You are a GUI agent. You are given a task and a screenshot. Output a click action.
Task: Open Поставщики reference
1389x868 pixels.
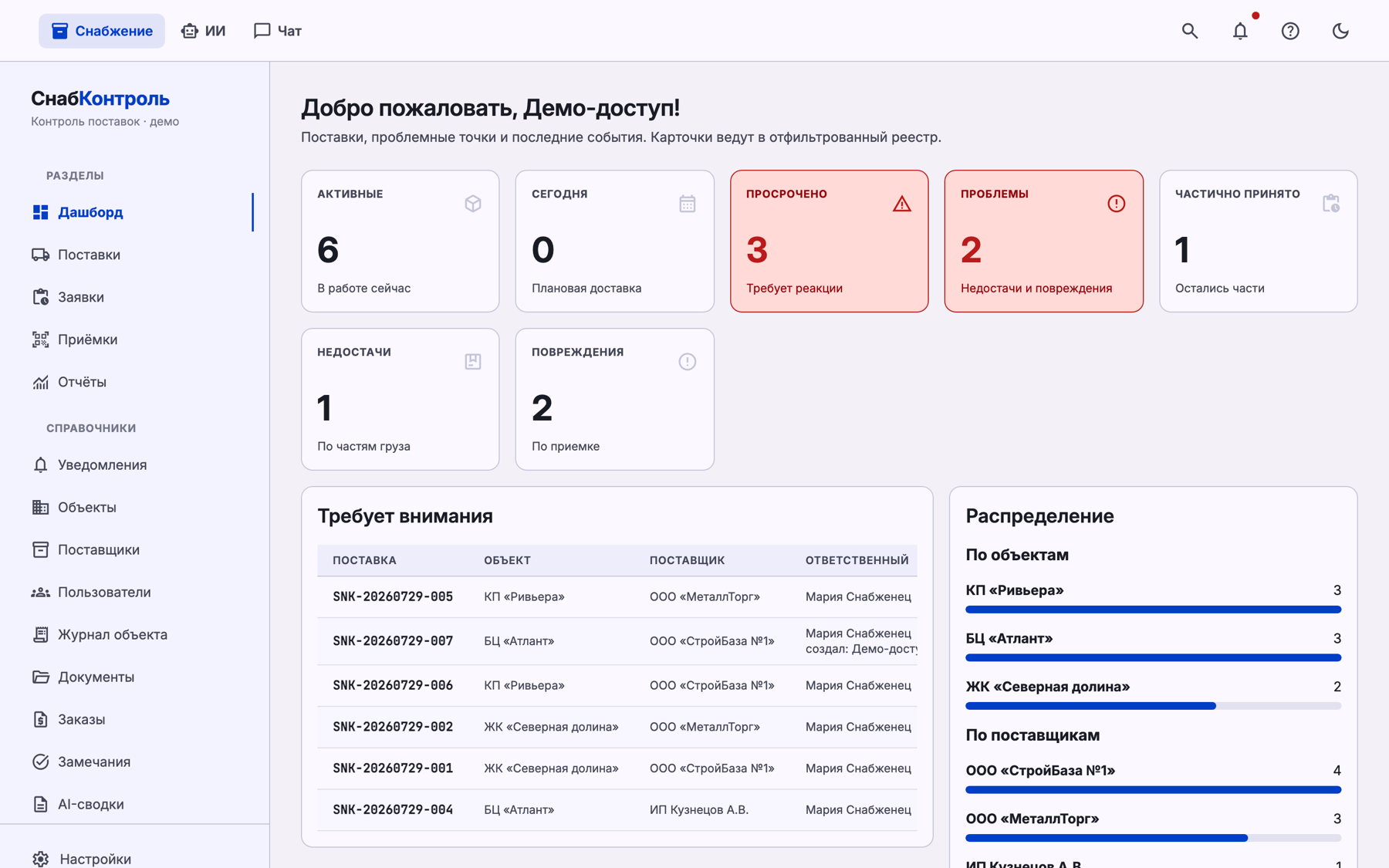coord(134,549)
